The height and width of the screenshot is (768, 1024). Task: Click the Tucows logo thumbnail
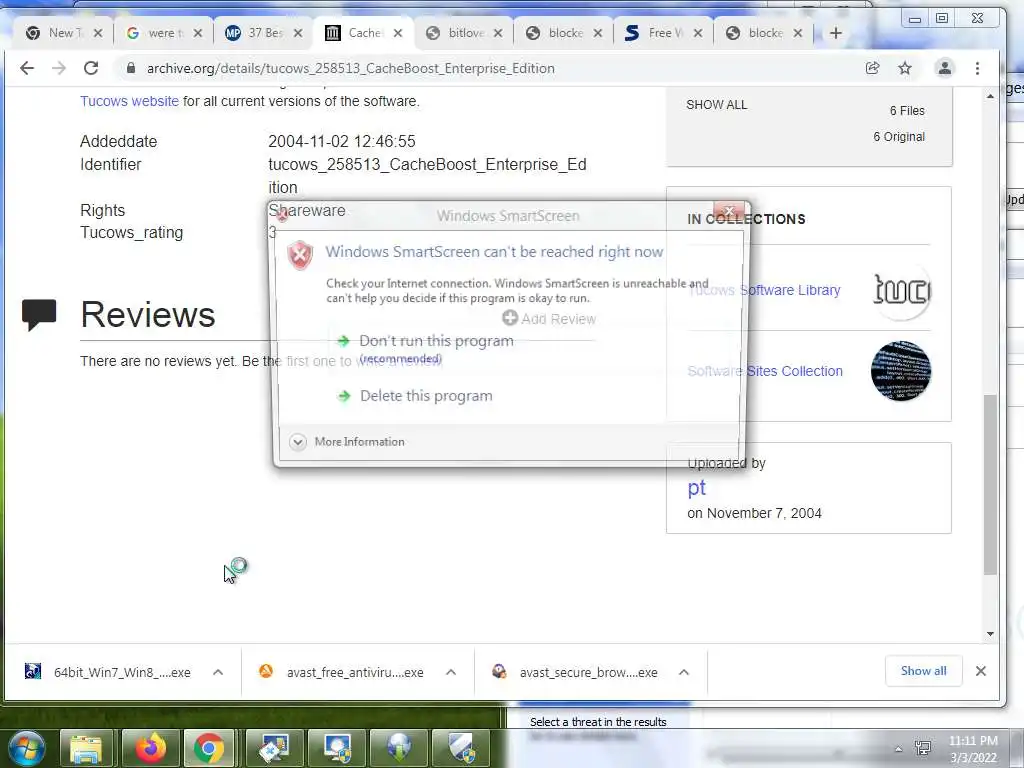[902, 291]
